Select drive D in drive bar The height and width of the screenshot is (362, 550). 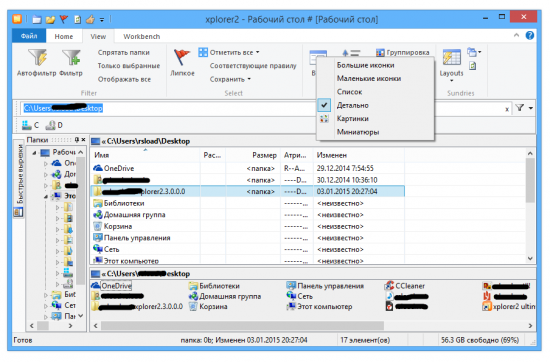[x=54, y=125]
